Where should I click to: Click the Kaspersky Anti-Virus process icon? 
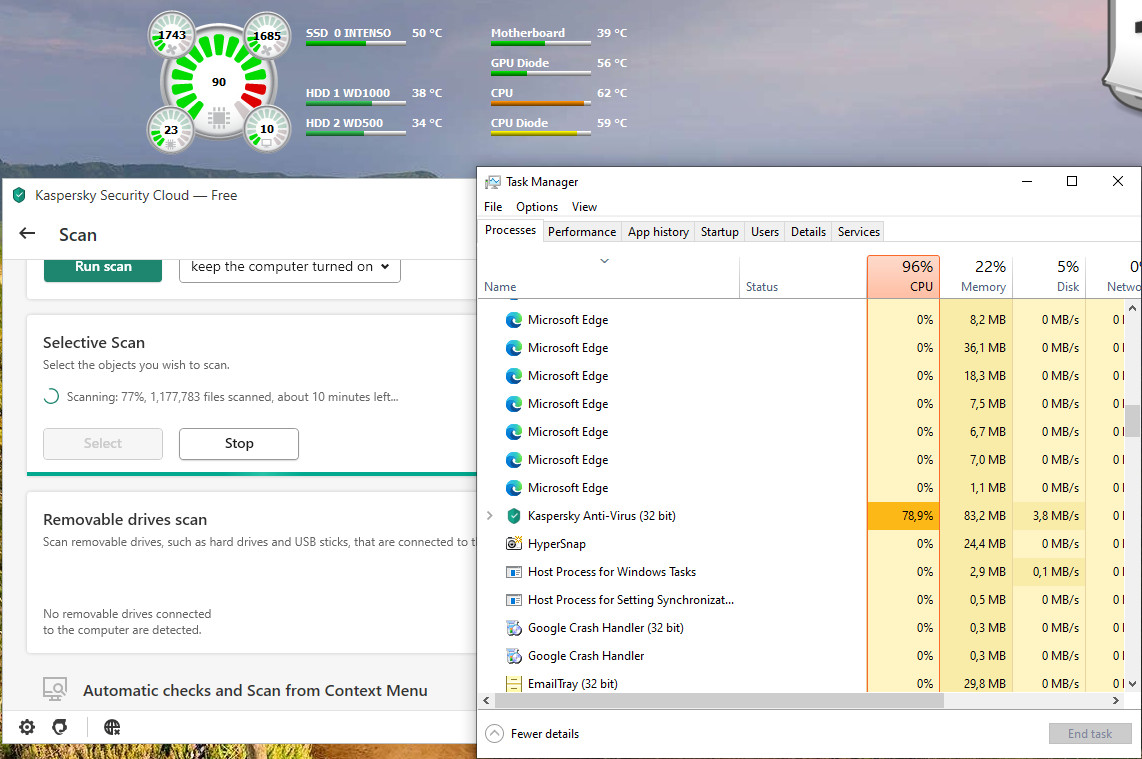coord(513,516)
